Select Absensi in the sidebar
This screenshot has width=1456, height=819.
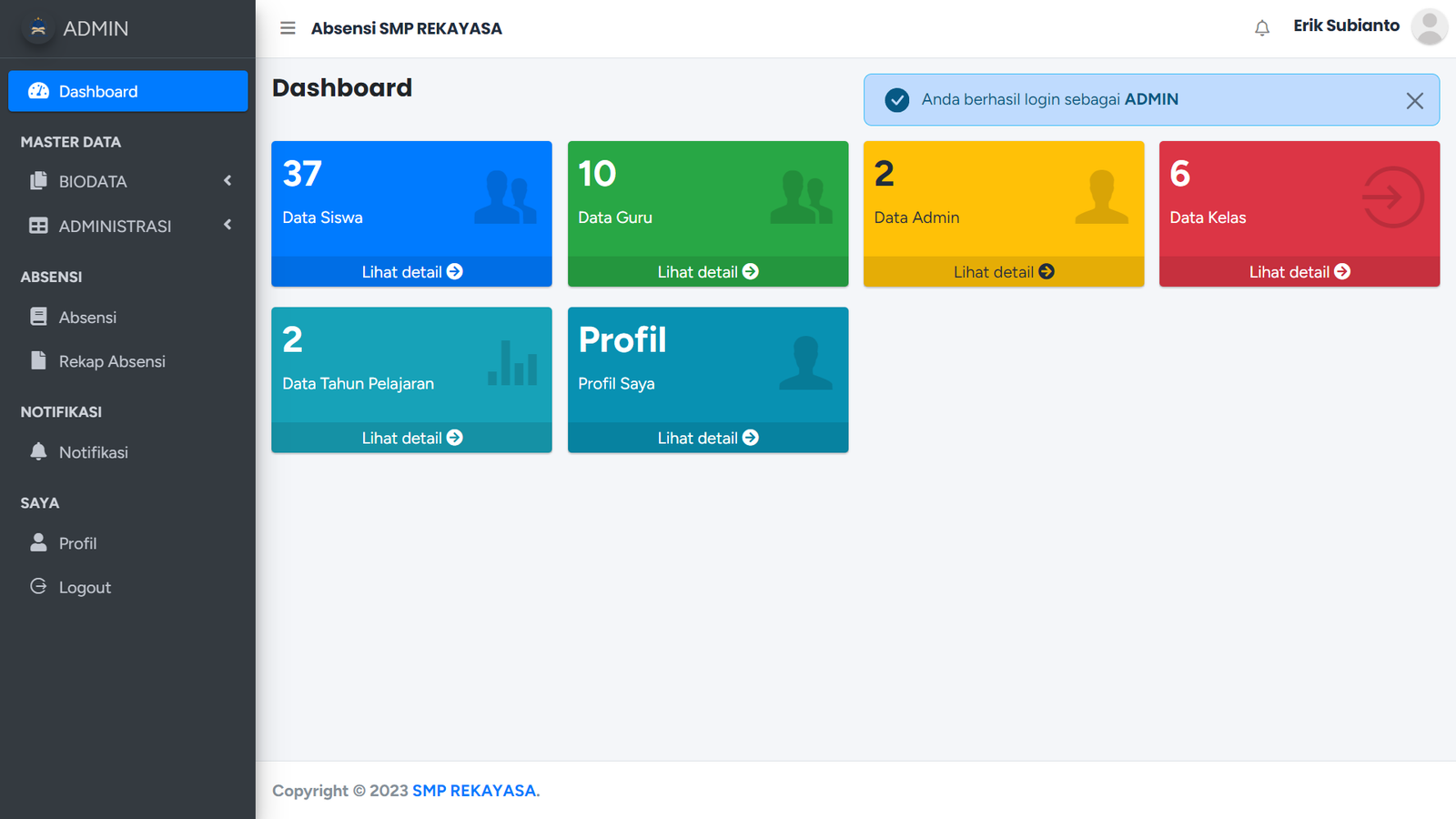point(87,318)
